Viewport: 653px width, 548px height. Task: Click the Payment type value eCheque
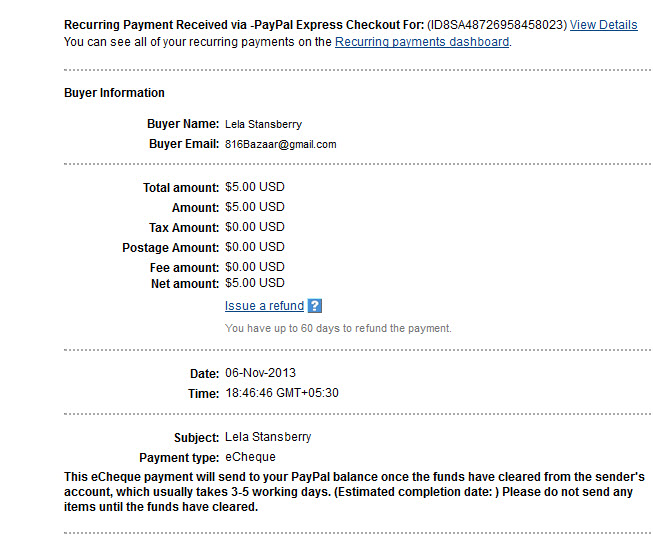click(250, 457)
